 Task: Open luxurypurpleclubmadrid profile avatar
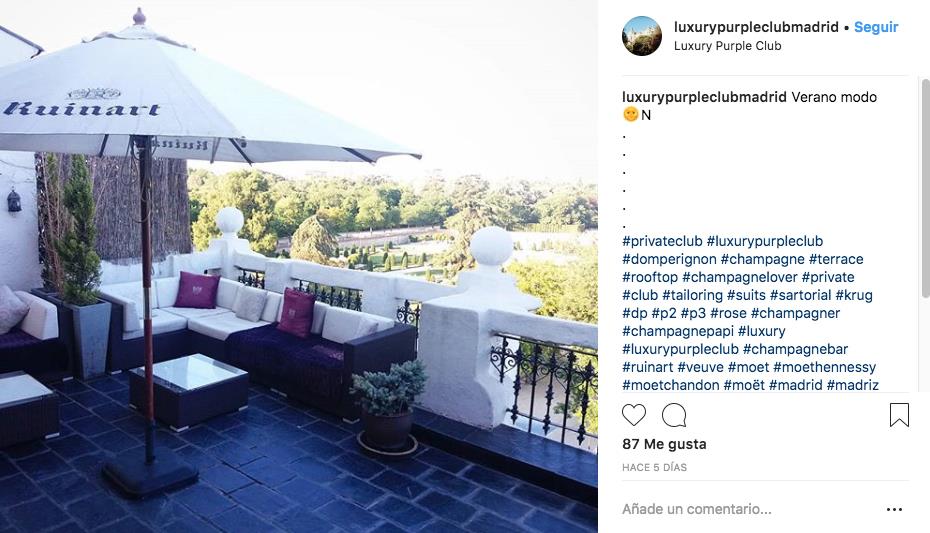(x=642, y=36)
